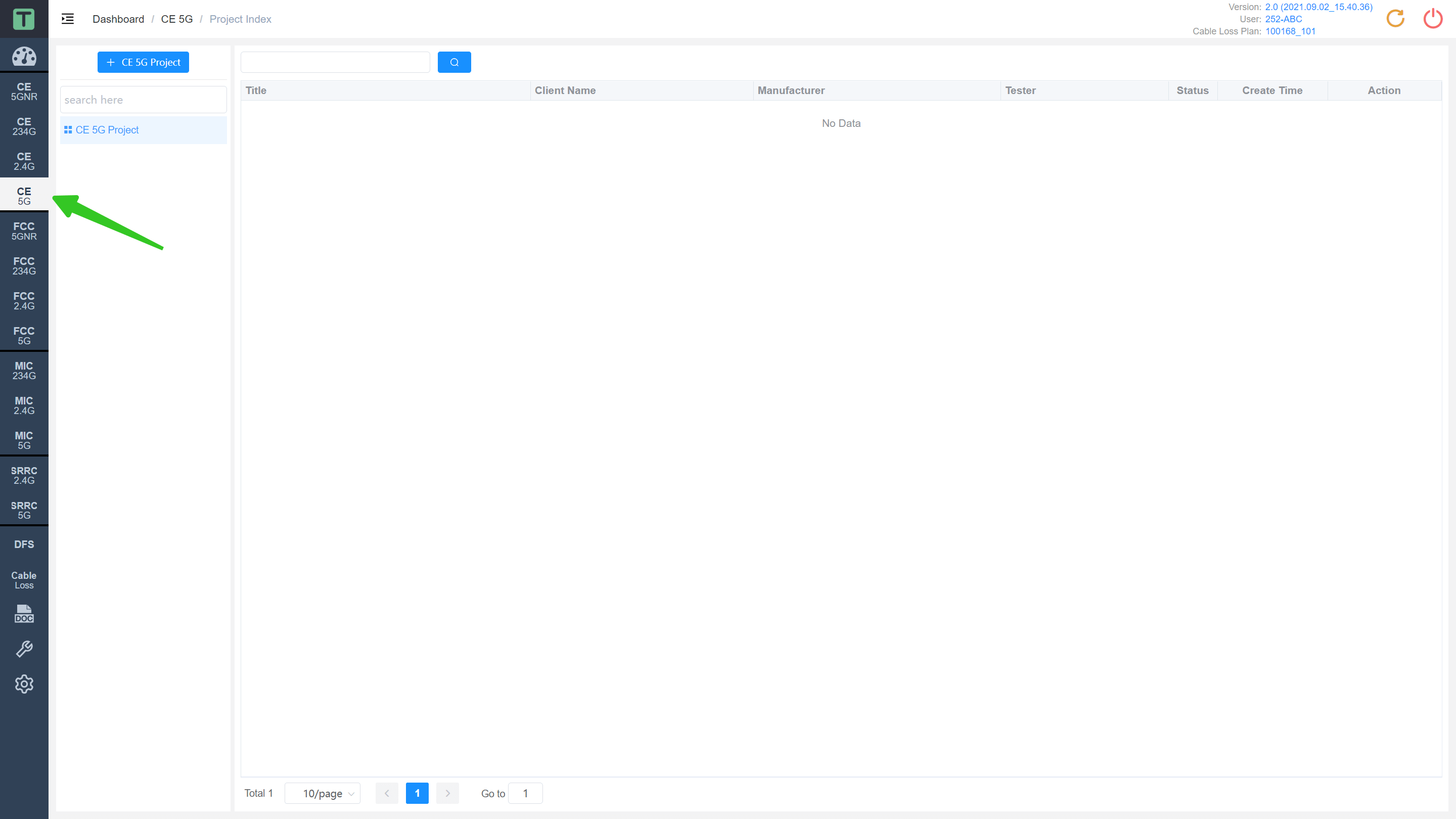The height and width of the screenshot is (819, 1456).
Task: Open the 10/page size dropdown
Action: coord(323,793)
